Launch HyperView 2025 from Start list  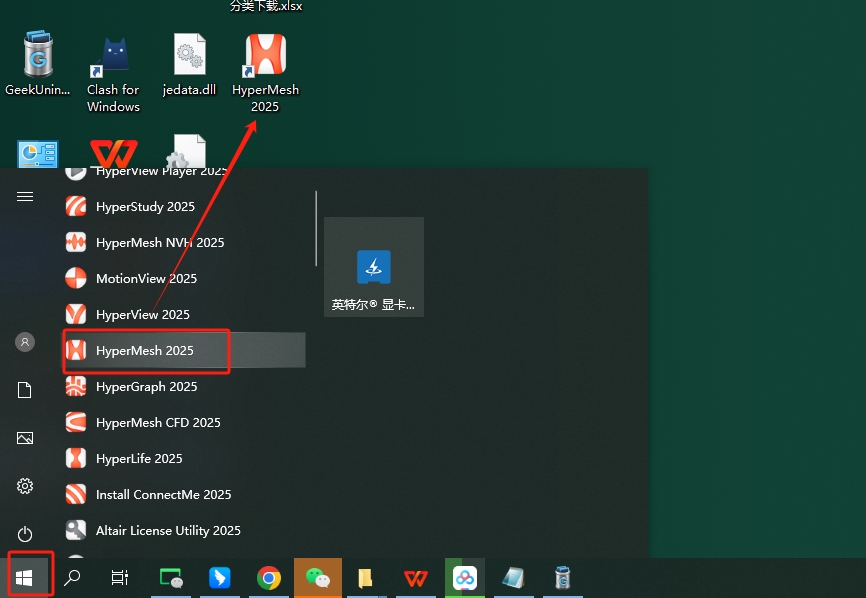(183, 314)
